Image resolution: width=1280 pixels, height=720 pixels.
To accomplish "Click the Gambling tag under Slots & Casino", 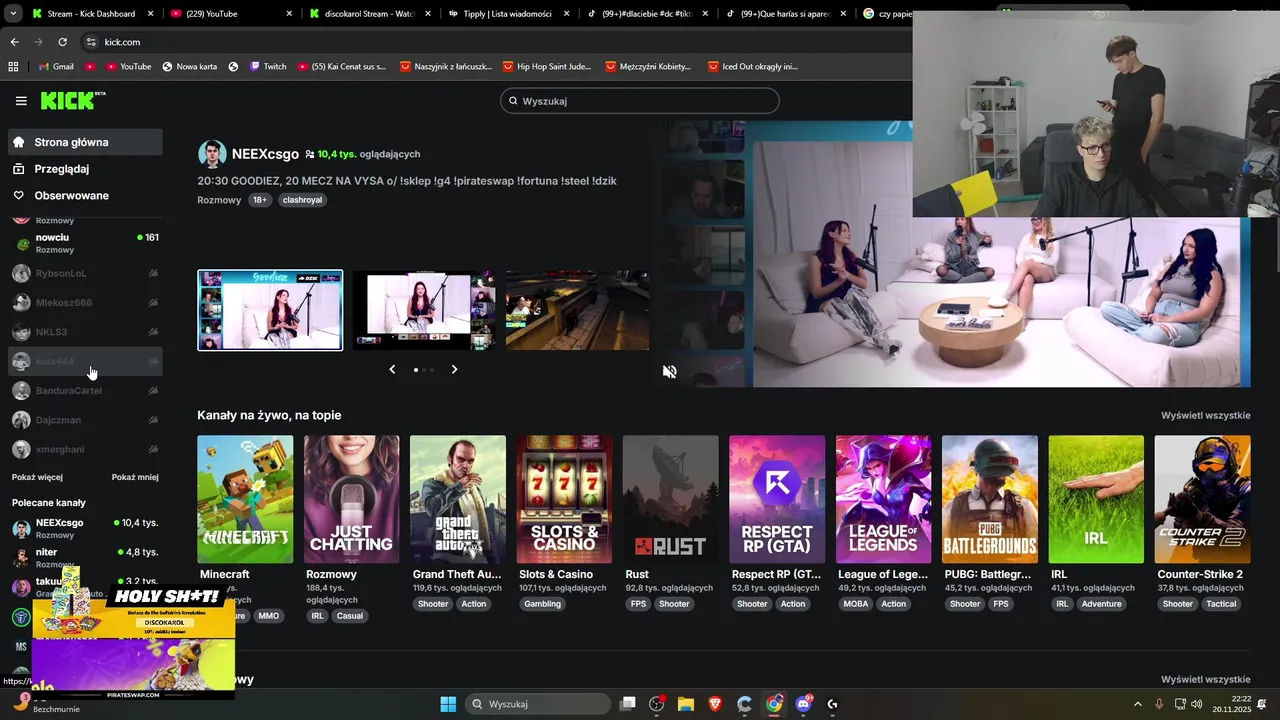I will [x=543, y=604].
